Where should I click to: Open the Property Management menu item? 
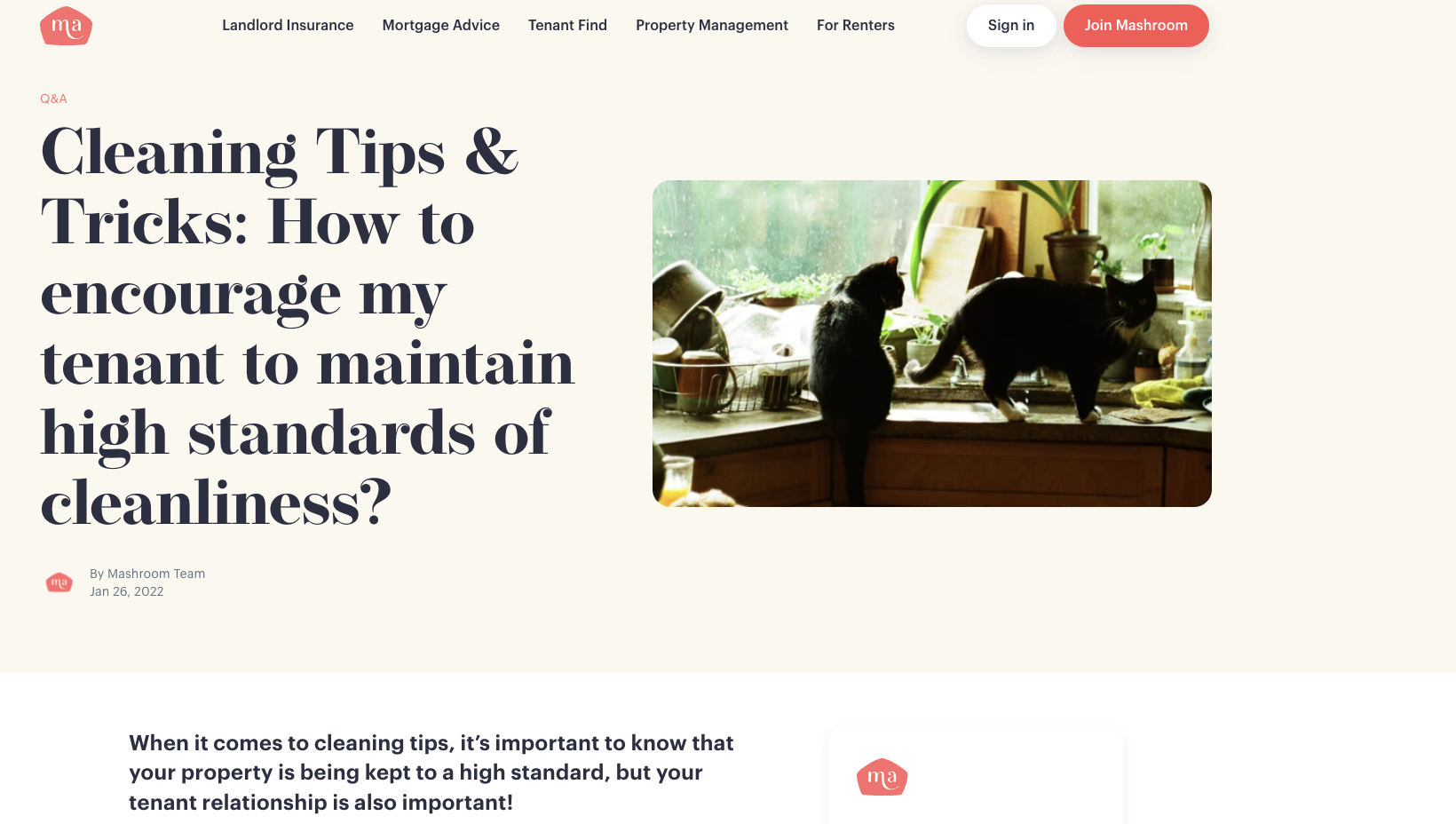click(x=712, y=25)
